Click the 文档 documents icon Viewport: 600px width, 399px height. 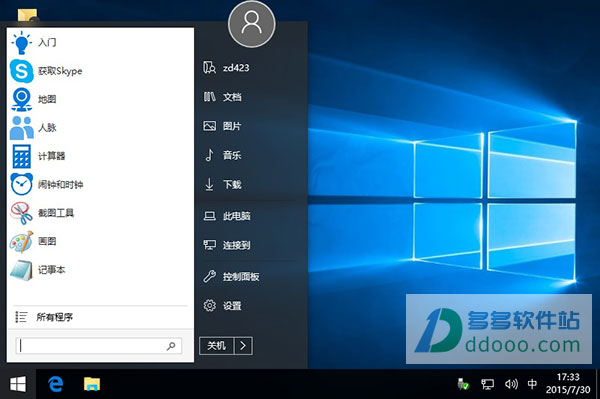[209, 97]
